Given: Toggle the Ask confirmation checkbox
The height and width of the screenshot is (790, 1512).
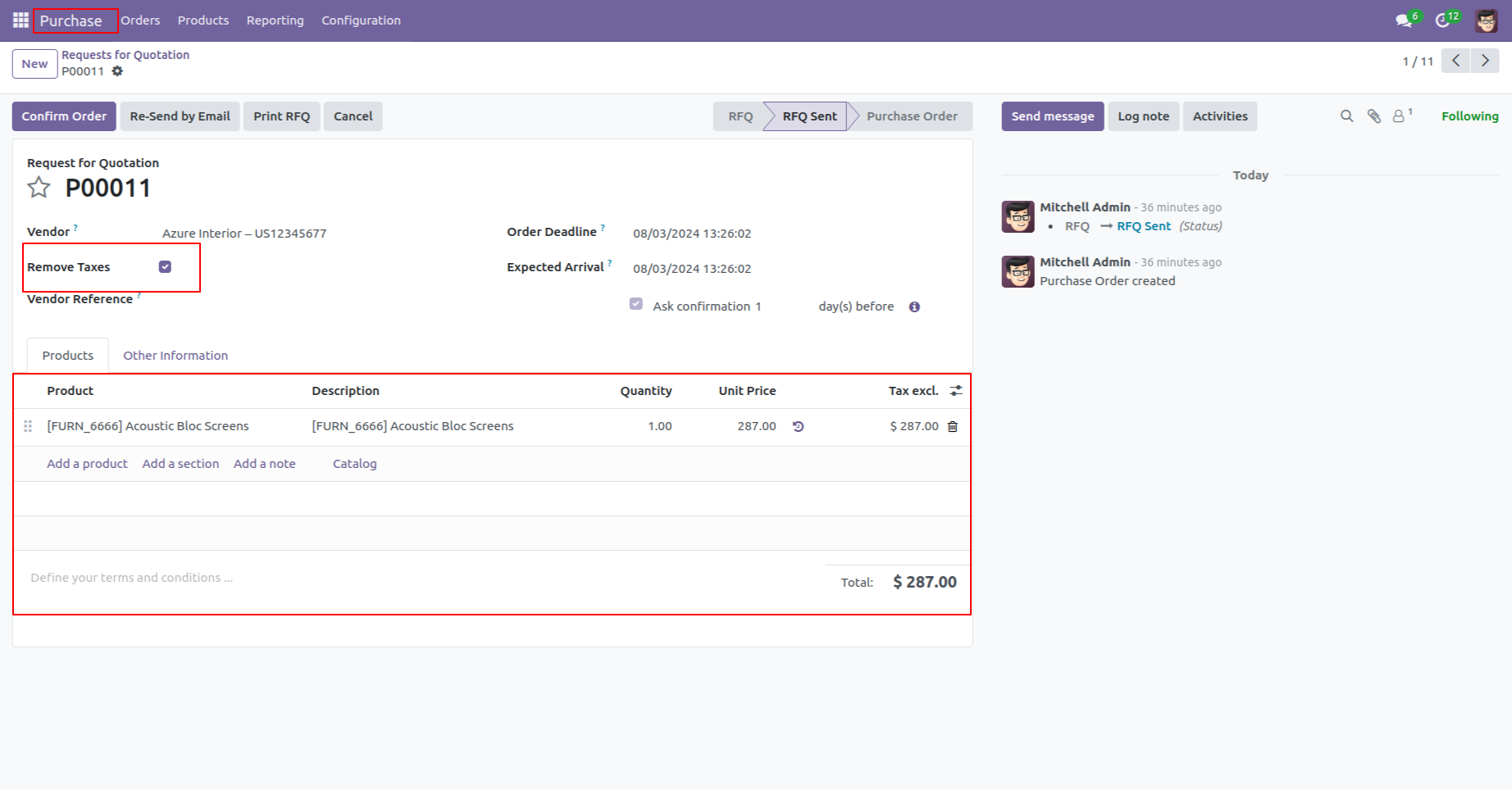Looking at the screenshot, I should 636,303.
